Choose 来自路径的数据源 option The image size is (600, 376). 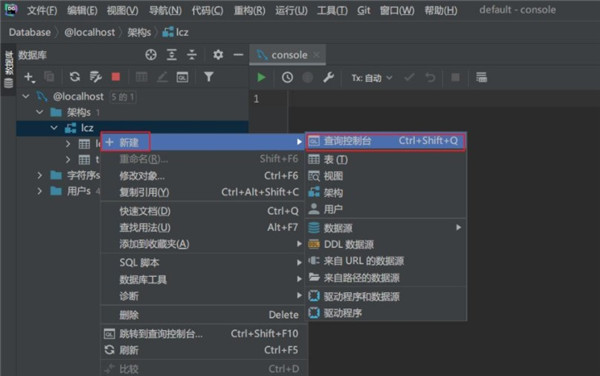pos(386,278)
